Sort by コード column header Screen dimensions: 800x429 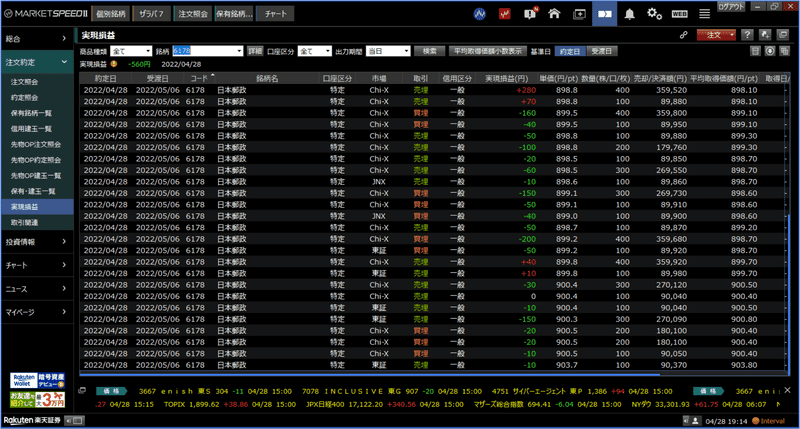coord(200,79)
